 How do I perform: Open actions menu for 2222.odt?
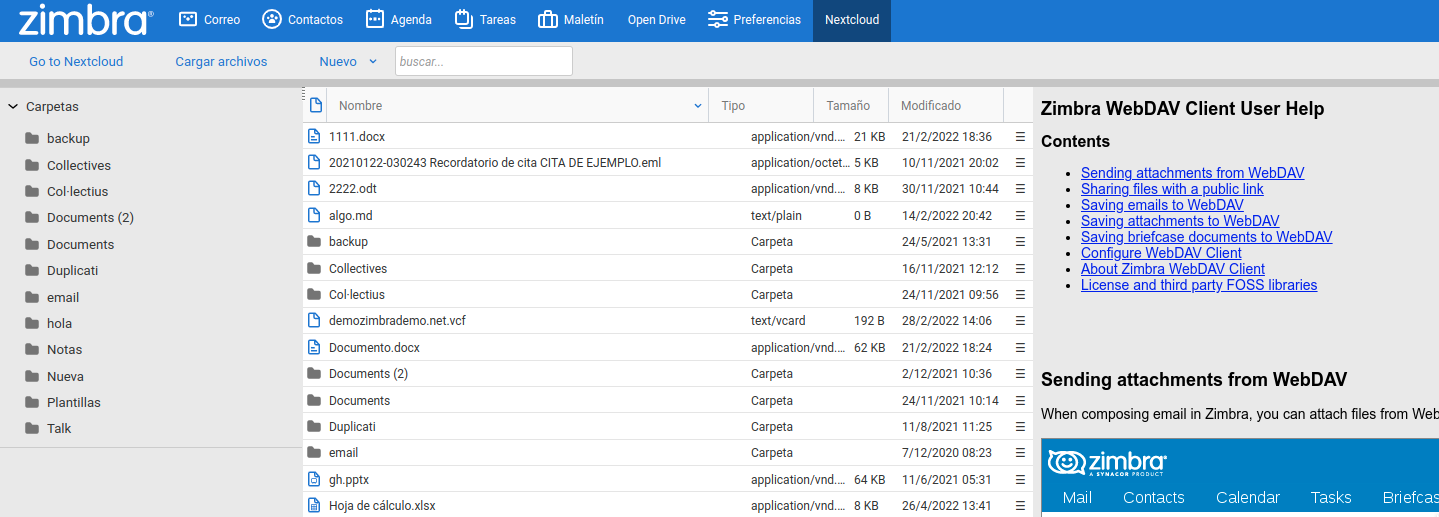(x=1021, y=188)
